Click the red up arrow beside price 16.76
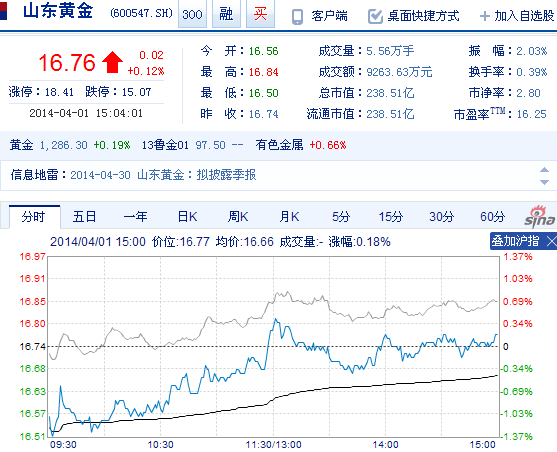Image resolution: width=557 pixels, height=452 pixels. [113, 62]
